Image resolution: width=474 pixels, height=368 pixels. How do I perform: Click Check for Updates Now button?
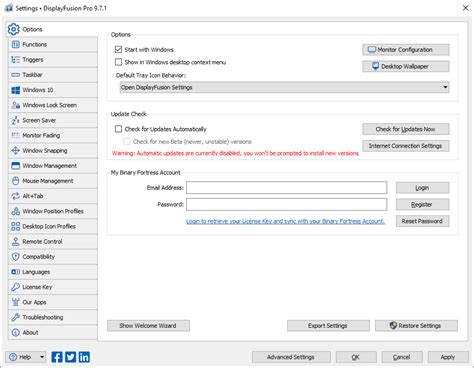click(x=406, y=129)
